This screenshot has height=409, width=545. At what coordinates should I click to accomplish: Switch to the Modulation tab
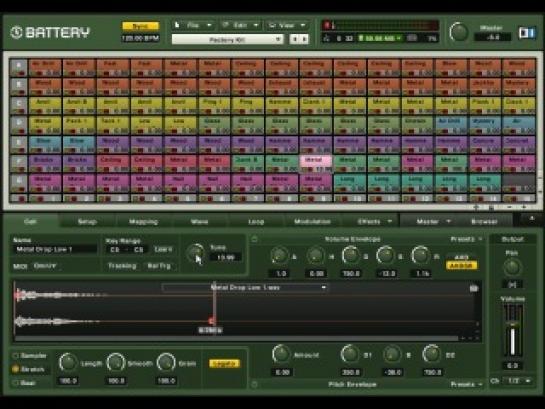312,221
